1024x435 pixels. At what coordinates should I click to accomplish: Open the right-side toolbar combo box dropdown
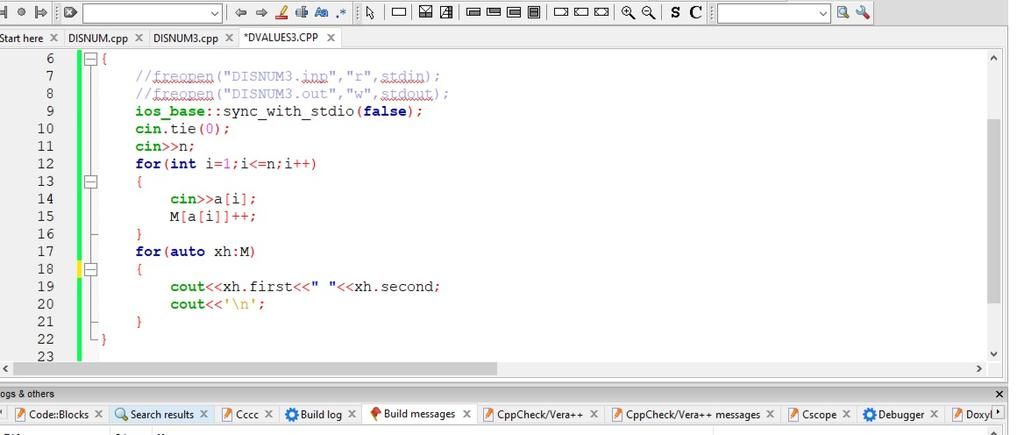click(x=823, y=13)
